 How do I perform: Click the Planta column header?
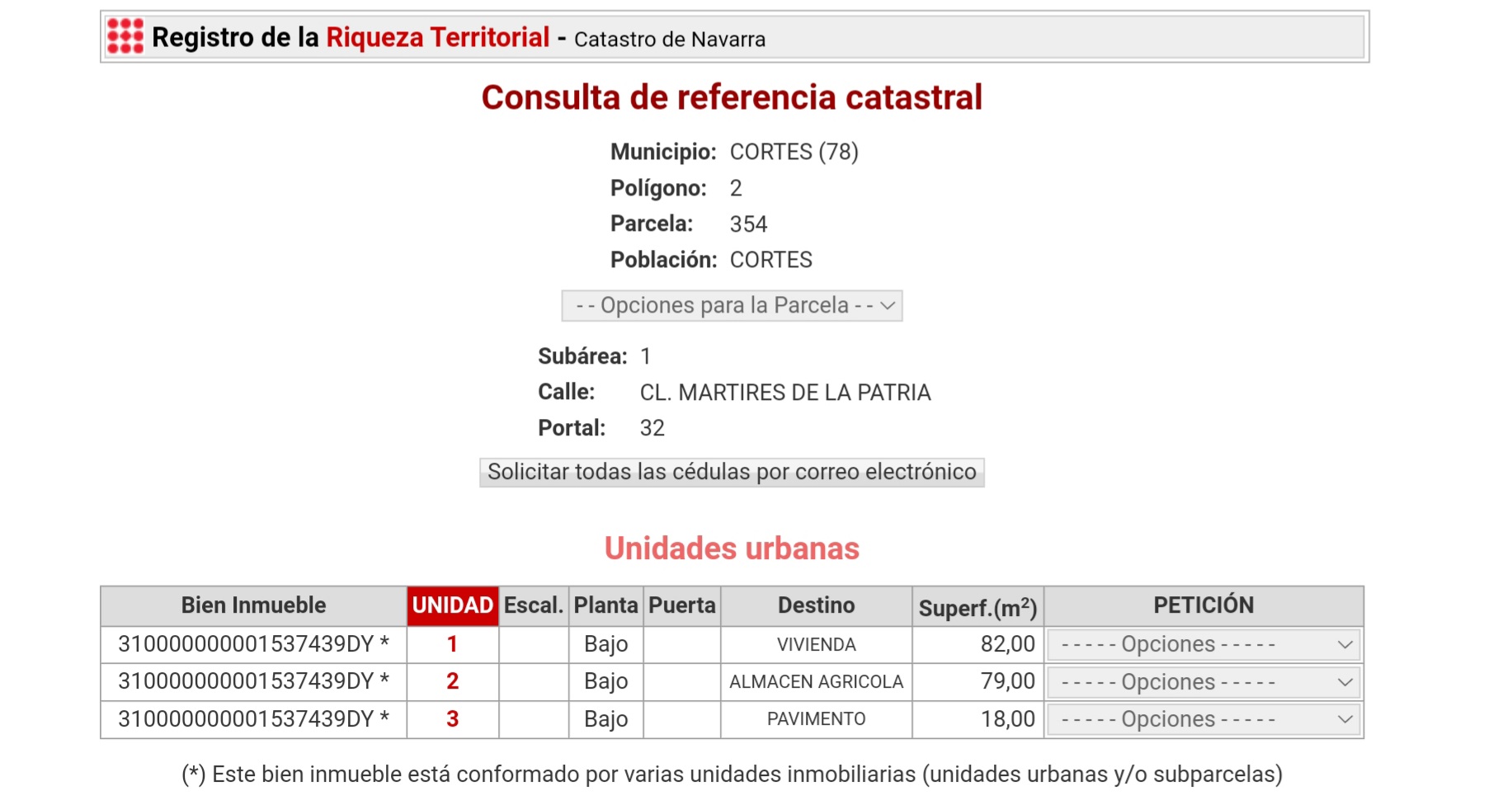point(605,605)
